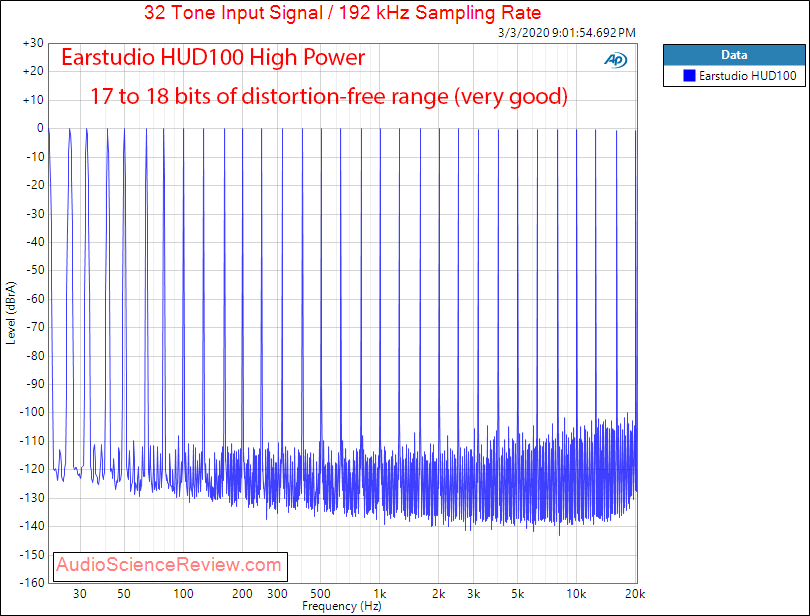Click the 30 frequency tick label

click(80, 594)
